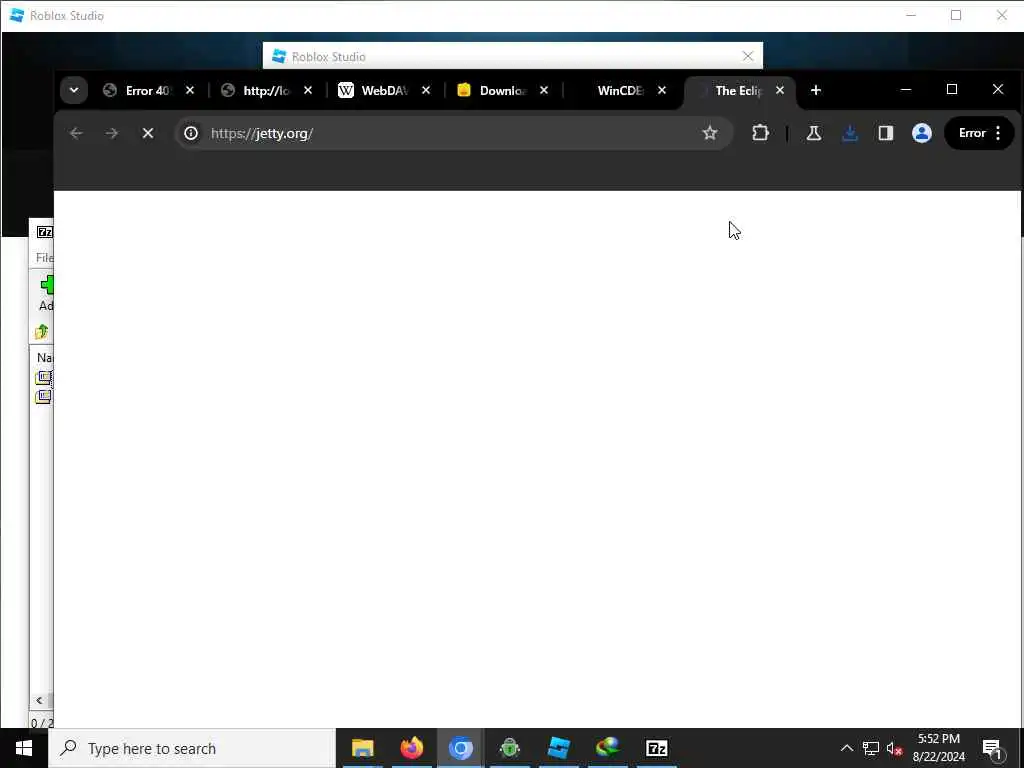Image resolution: width=1024 pixels, height=768 pixels.
Task: Show Chrome downloads
Action: click(850, 133)
